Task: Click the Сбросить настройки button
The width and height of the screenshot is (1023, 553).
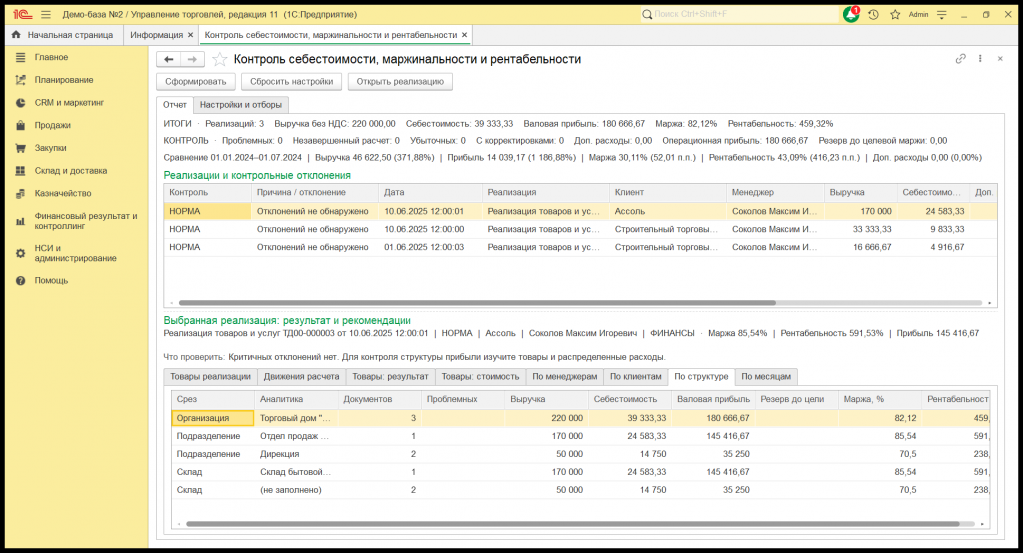Action: coord(292,82)
